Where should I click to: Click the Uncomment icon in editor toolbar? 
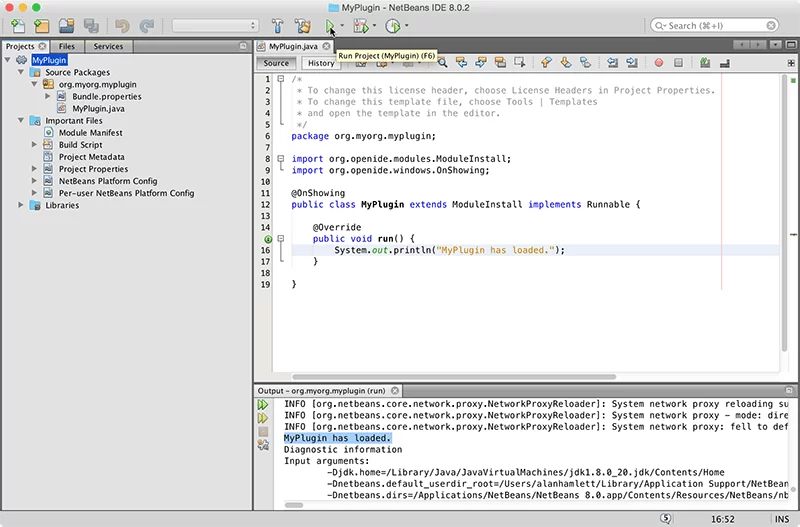724,63
